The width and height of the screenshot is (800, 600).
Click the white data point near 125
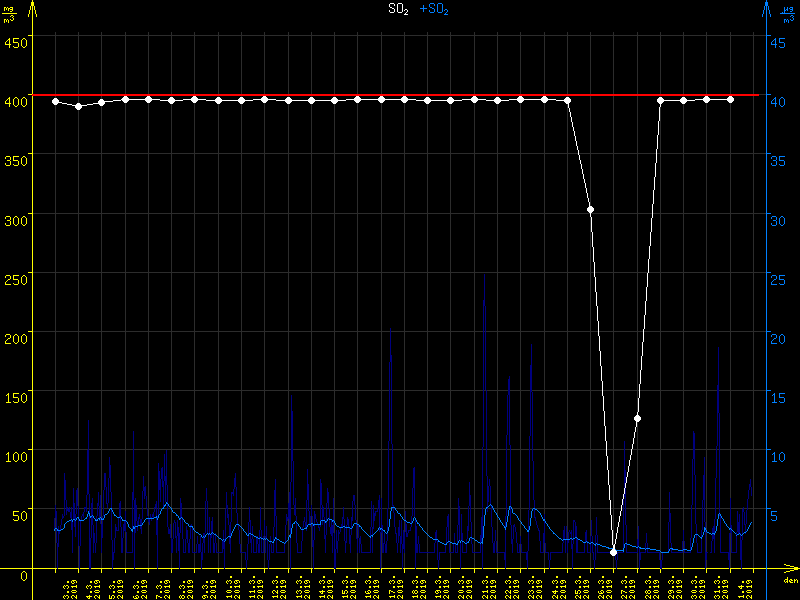coord(637,419)
